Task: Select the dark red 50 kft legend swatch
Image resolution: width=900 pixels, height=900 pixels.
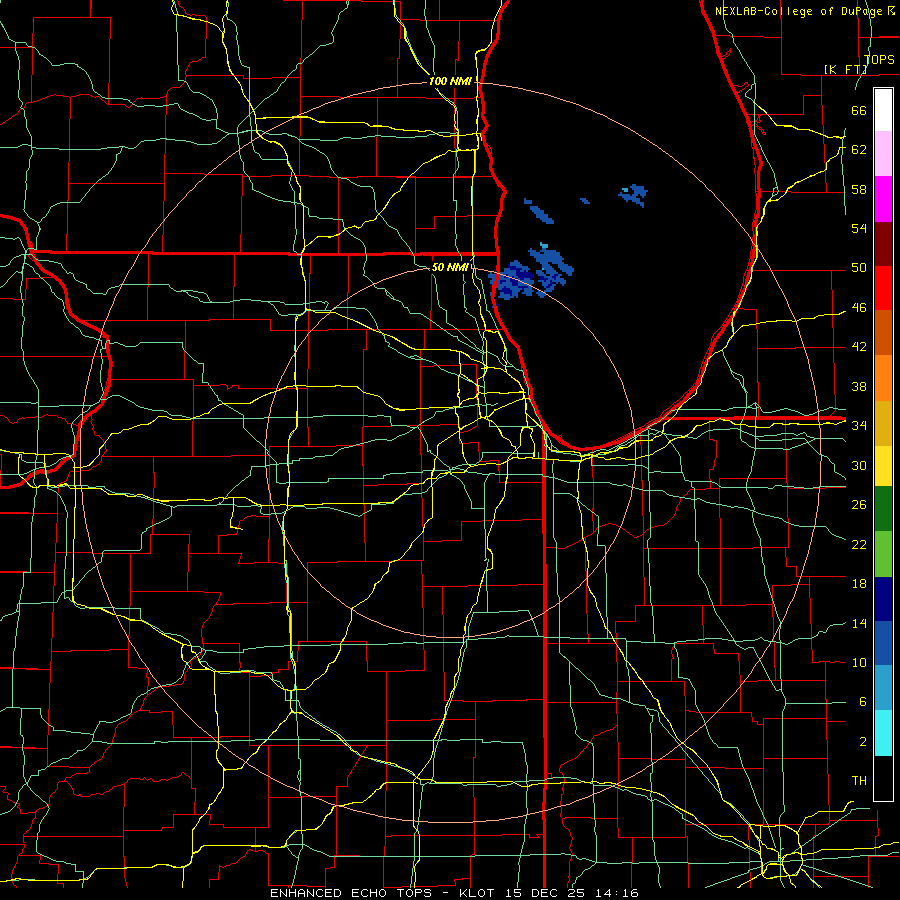Action: [883, 245]
